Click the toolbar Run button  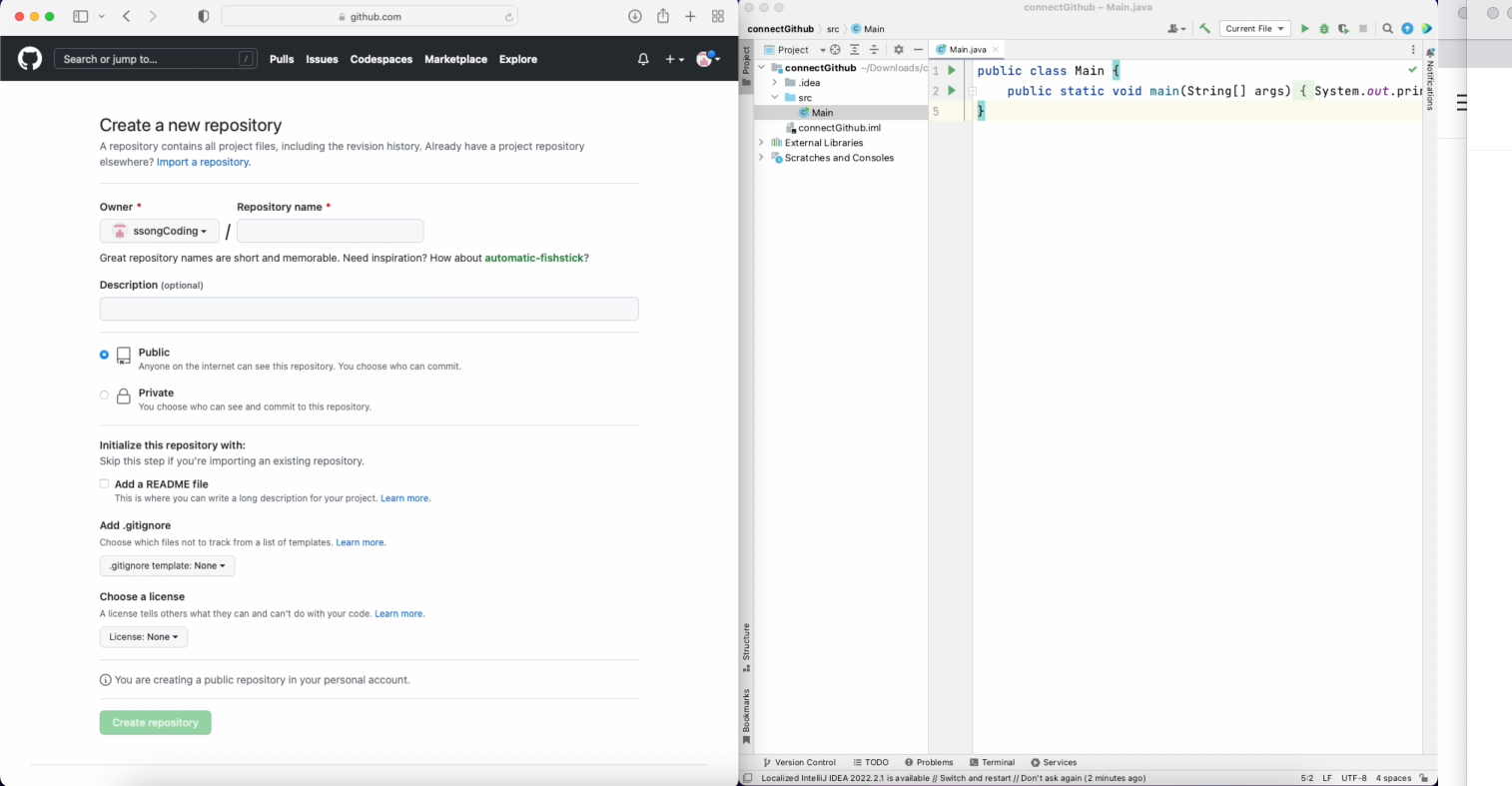[1304, 29]
